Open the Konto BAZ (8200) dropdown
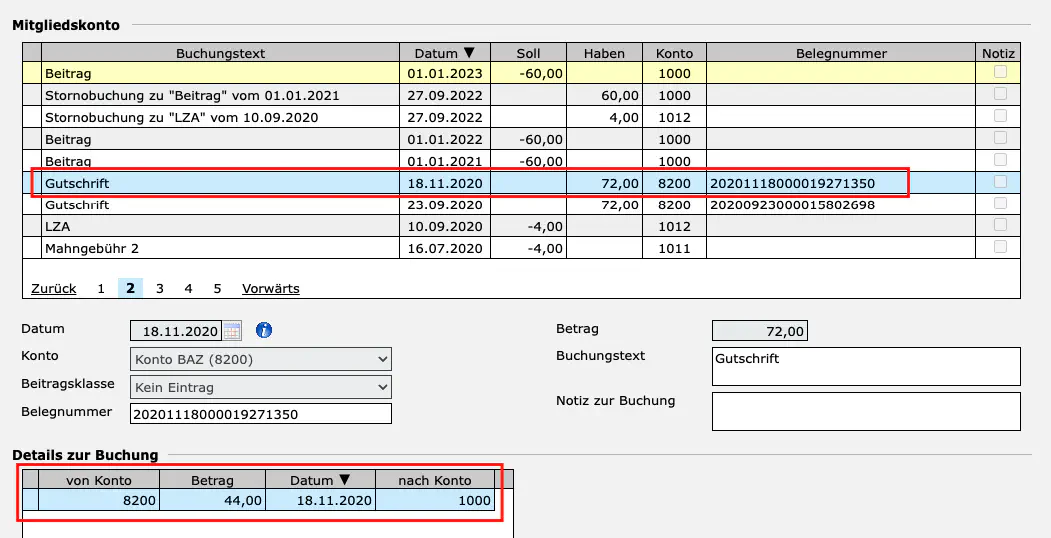Image resolution: width=1051 pixels, height=538 pixels. (x=261, y=359)
